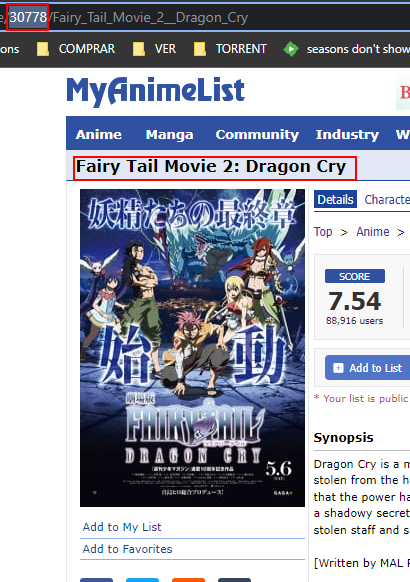
Task: Open the Industry navigation menu
Action: (x=347, y=134)
